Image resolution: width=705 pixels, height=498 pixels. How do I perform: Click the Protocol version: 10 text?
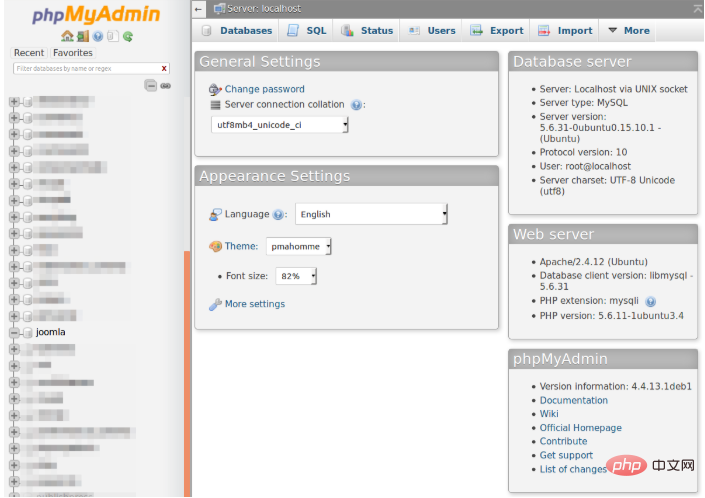pos(583,152)
